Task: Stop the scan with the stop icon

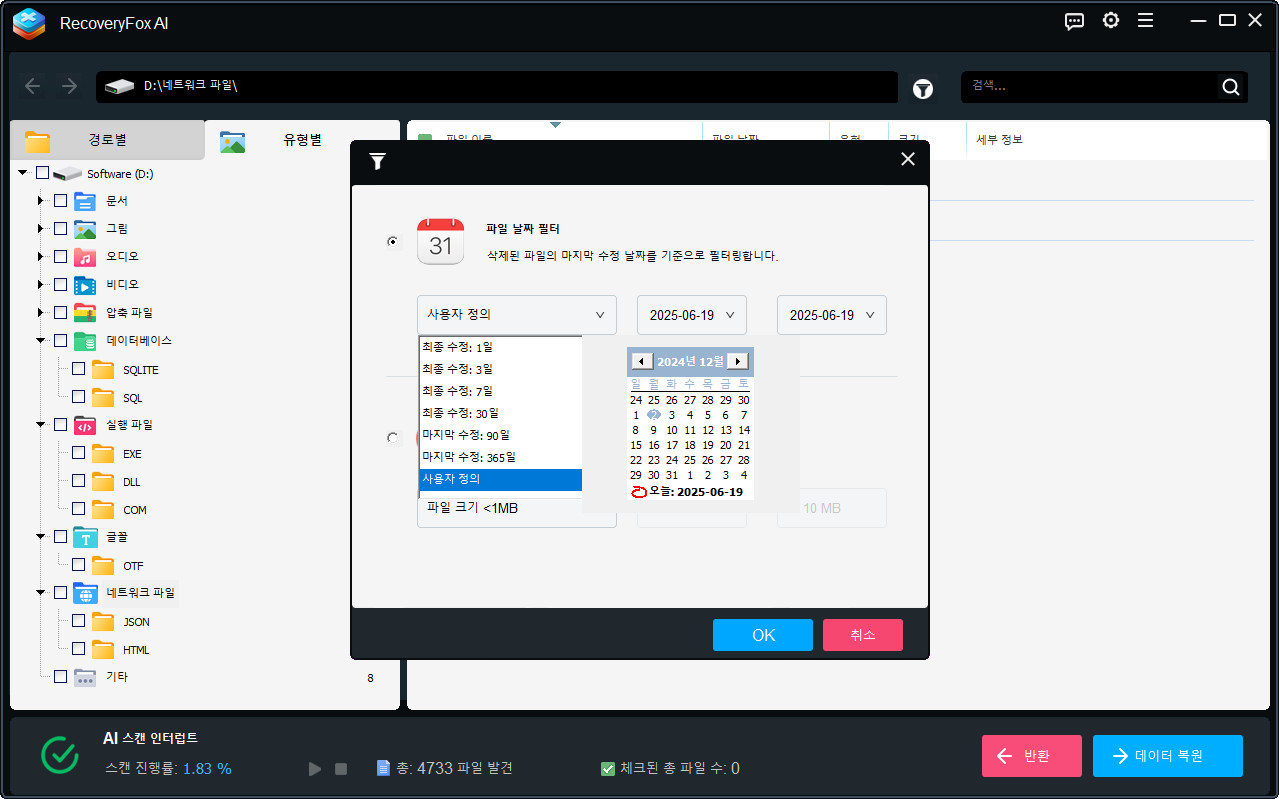Action: [340, 768]
